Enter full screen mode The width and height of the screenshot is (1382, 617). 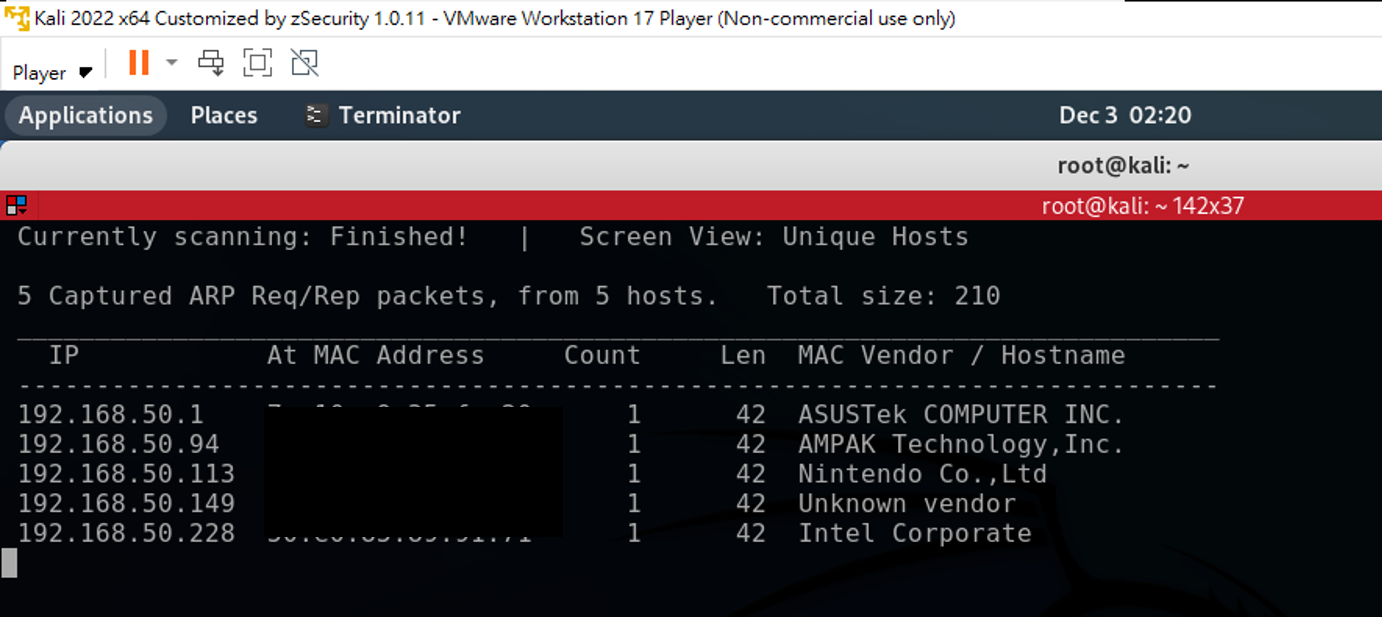(257, 63)
